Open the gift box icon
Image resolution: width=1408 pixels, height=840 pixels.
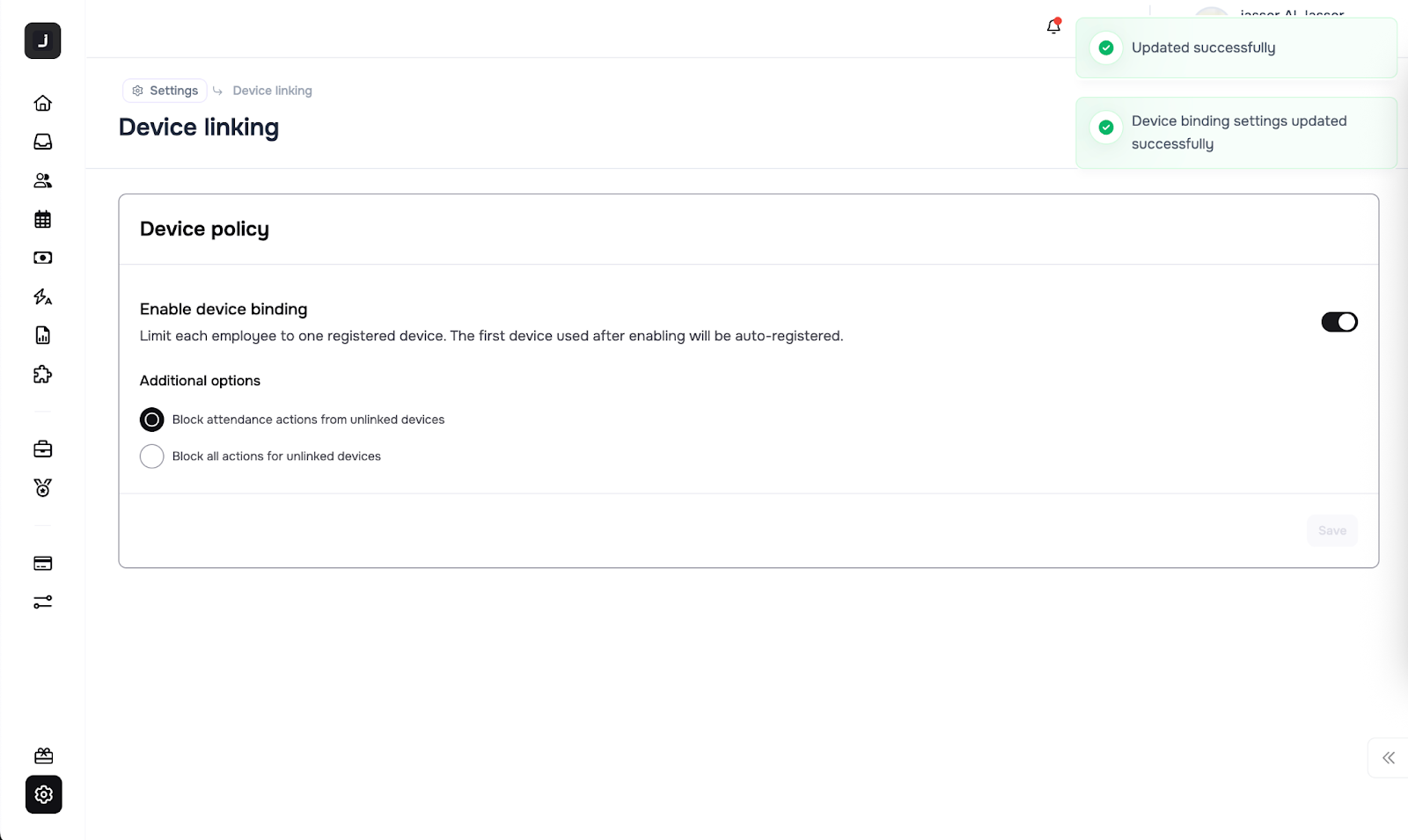click(43, 756)
